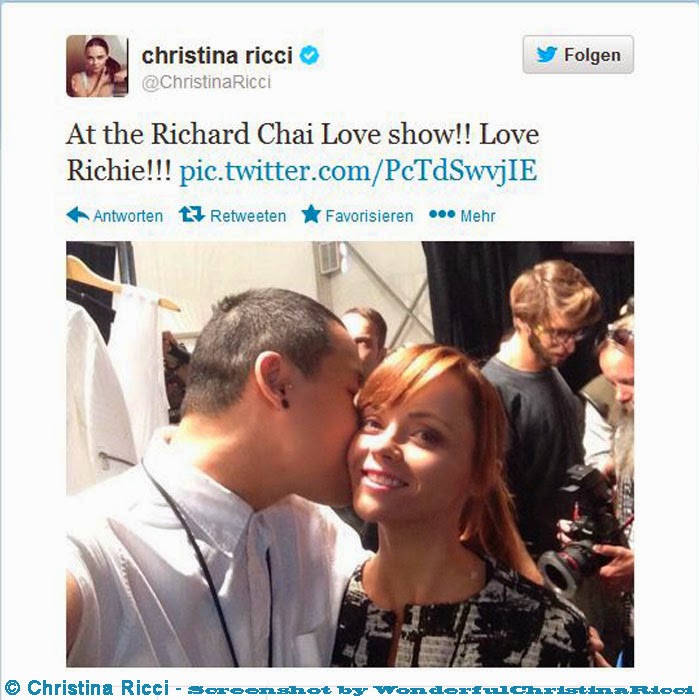This screenshot has height=700, width=699.
Task: Click the three-dots more icon
Action: (x=442, y=215)
